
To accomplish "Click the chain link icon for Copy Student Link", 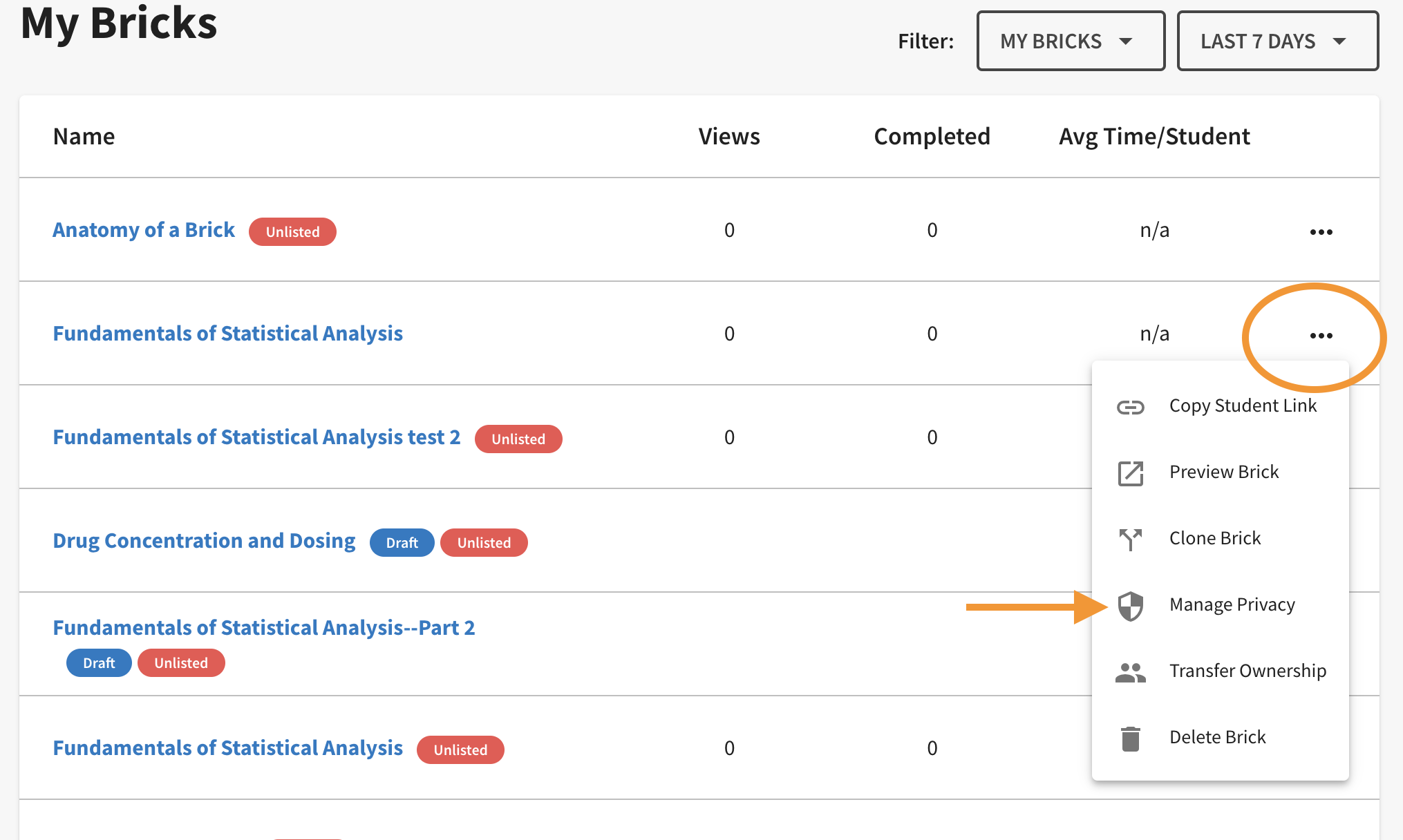I will (1131, 407).
